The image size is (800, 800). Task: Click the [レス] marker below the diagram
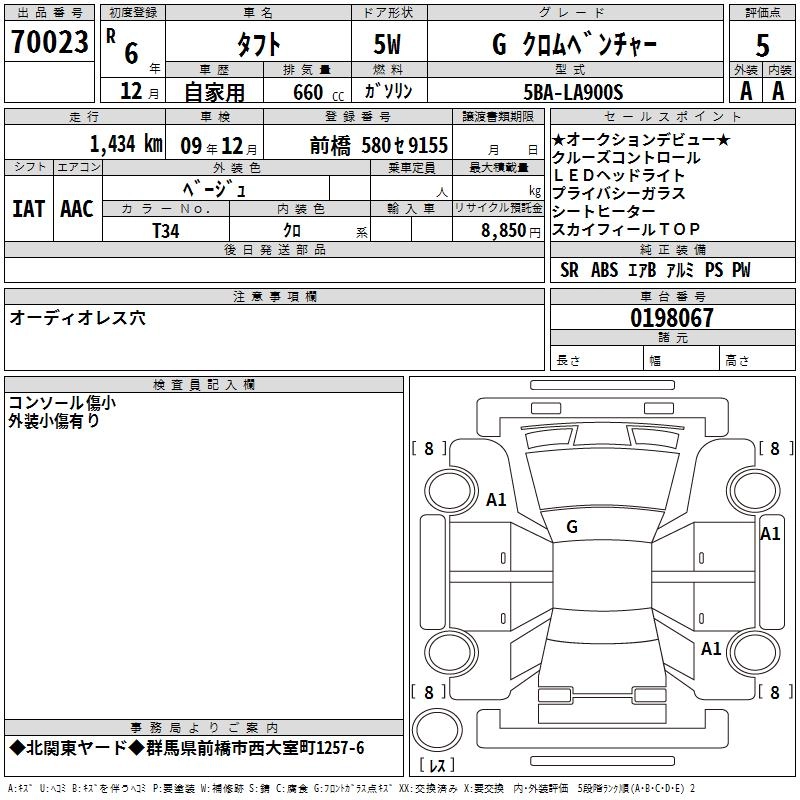tap(436, 766)
